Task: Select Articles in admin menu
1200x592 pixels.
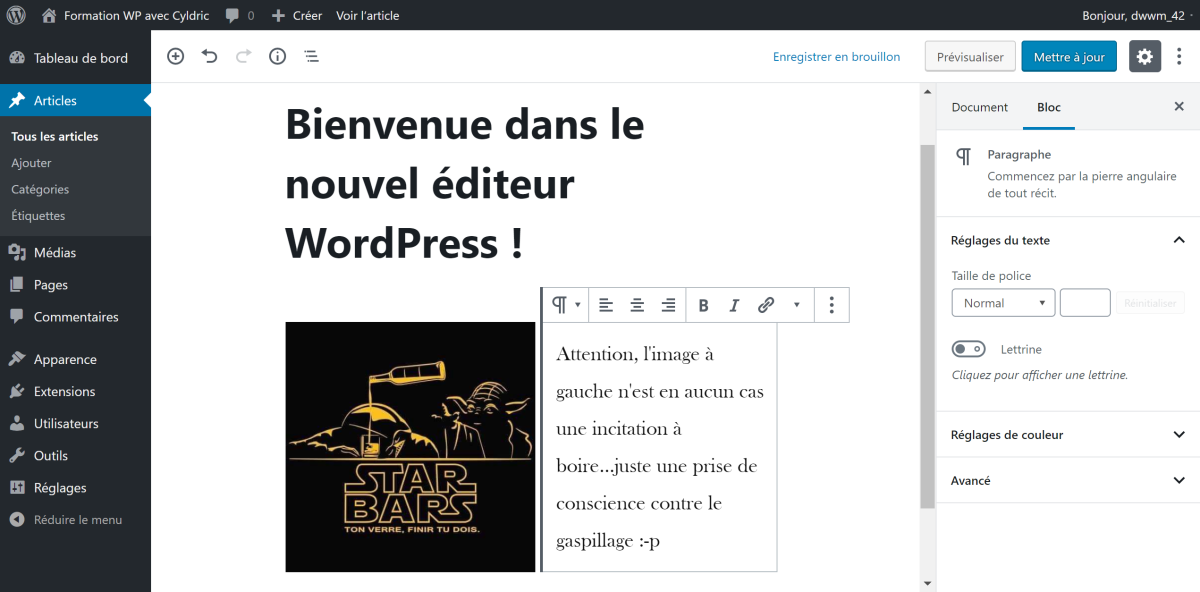Action: point(75,101)
